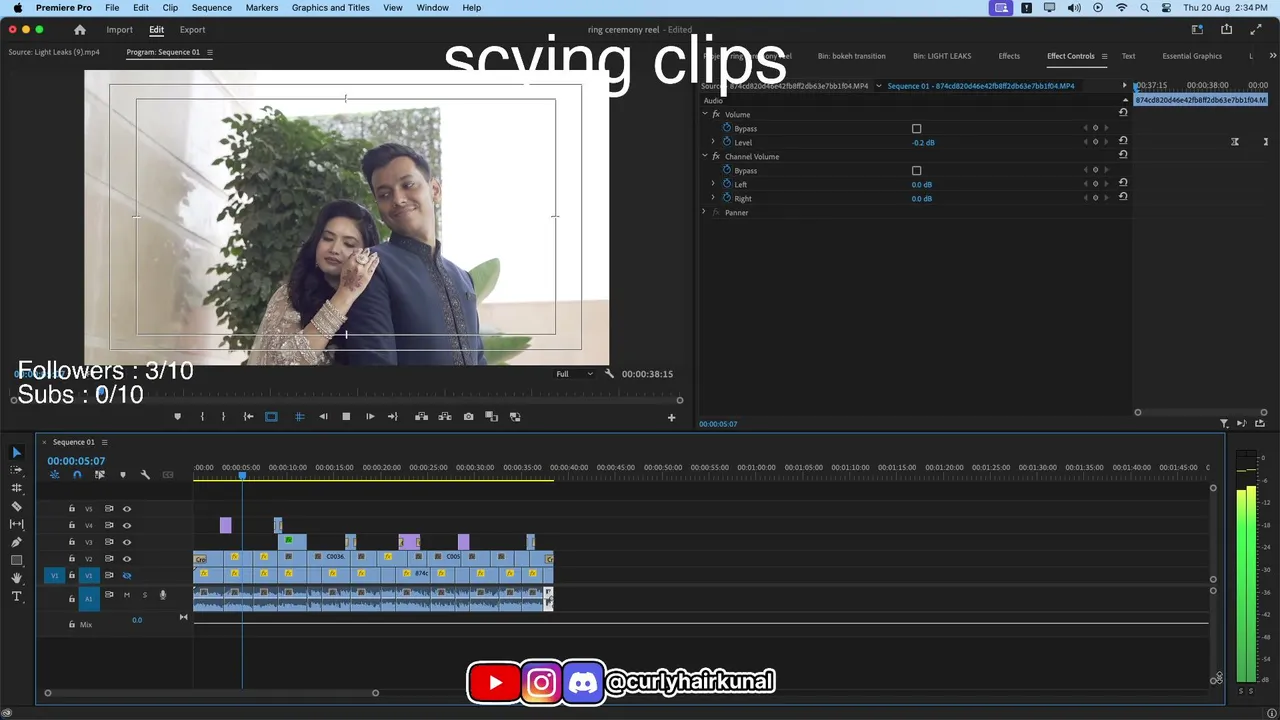Add a marker from the timeline header

(123, 475)
